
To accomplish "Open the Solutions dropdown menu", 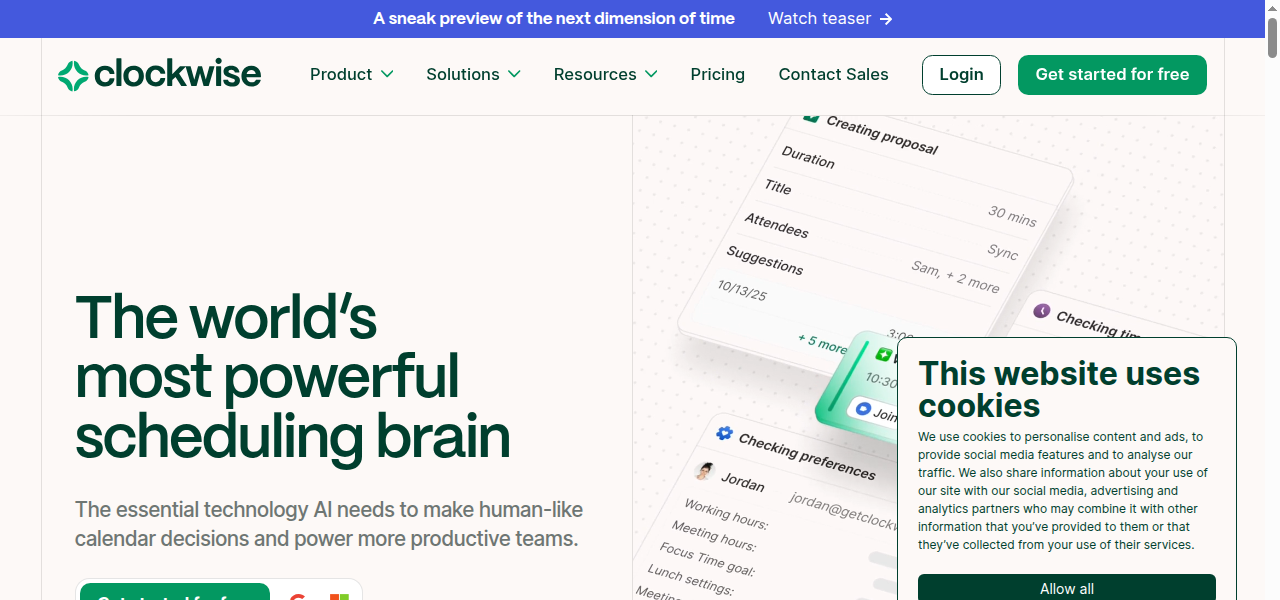I will click(x=473, y=75).
